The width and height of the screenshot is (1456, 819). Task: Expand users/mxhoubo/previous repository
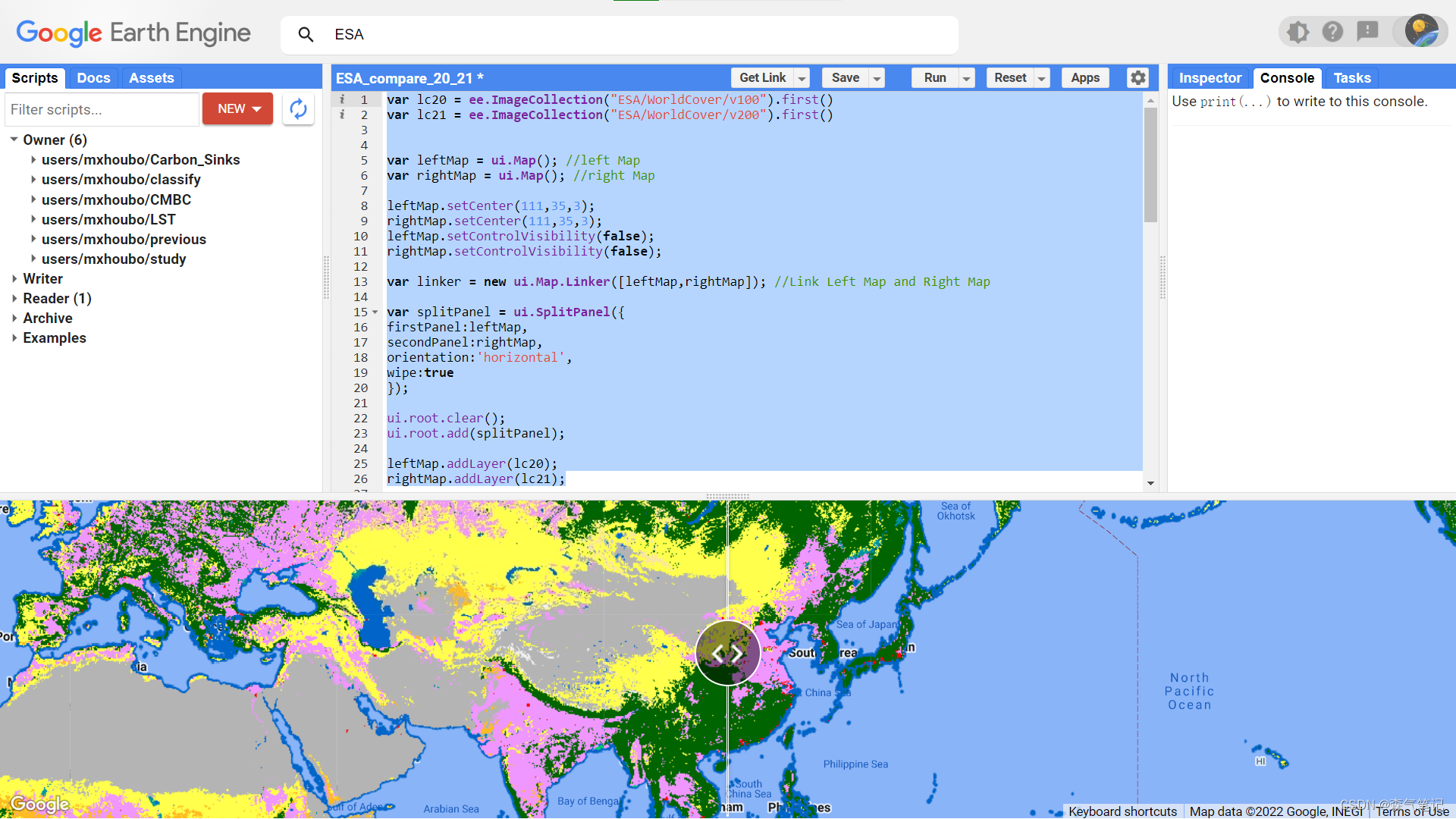pyautogui.click(x=33, y=239)
